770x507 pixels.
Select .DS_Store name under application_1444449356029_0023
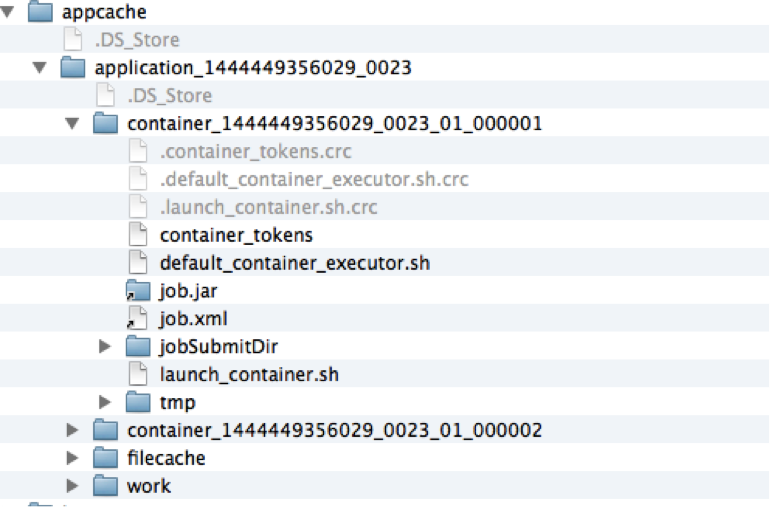[x=170, y=95]
